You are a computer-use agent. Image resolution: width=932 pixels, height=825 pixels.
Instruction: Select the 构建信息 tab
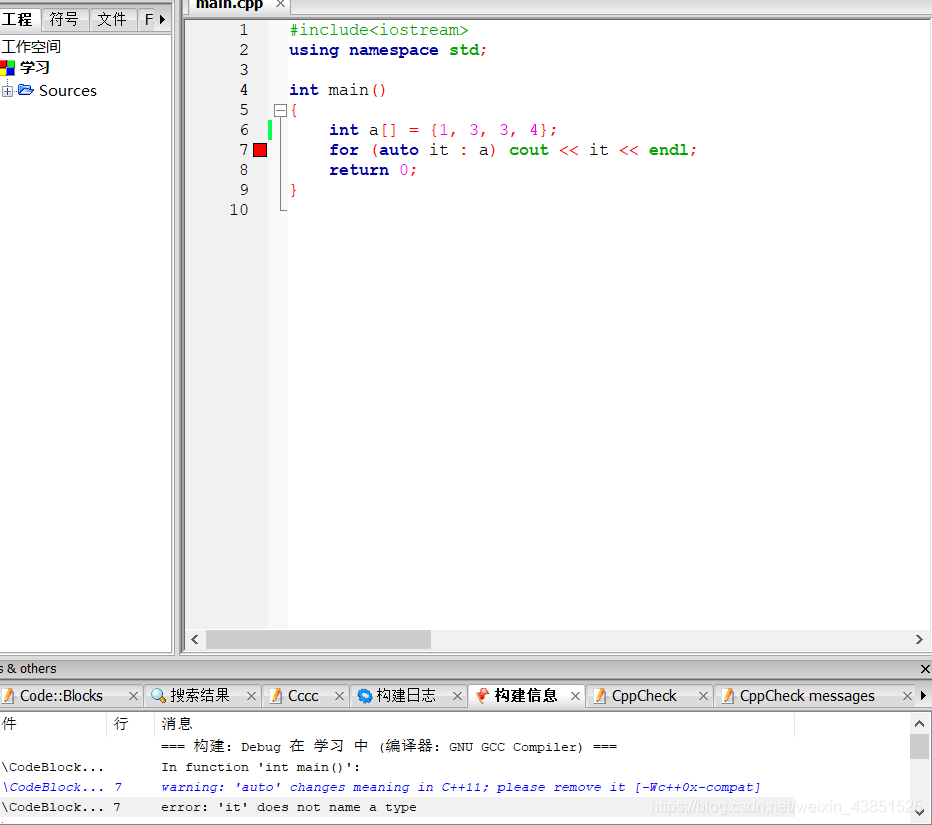coord(525,696)
